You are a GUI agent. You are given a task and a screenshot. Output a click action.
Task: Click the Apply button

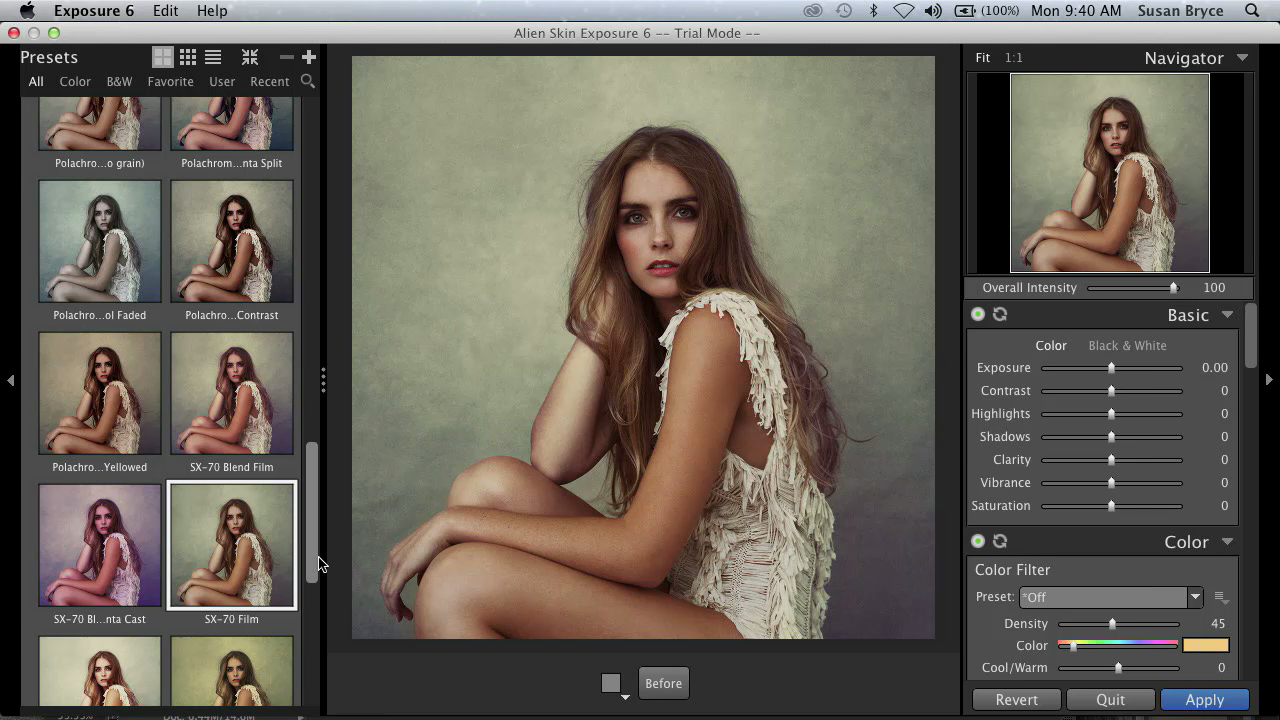[1205, 700]
